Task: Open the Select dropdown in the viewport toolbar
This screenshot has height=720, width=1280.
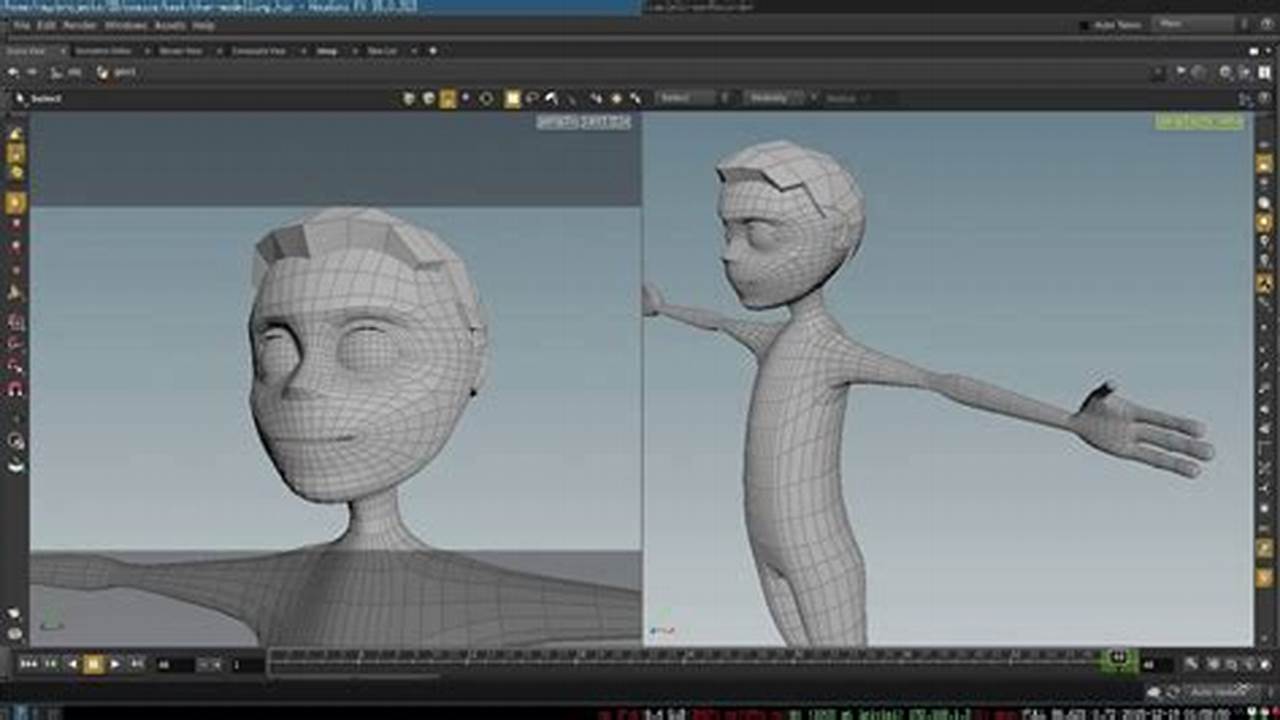Action: pos(686,98)
